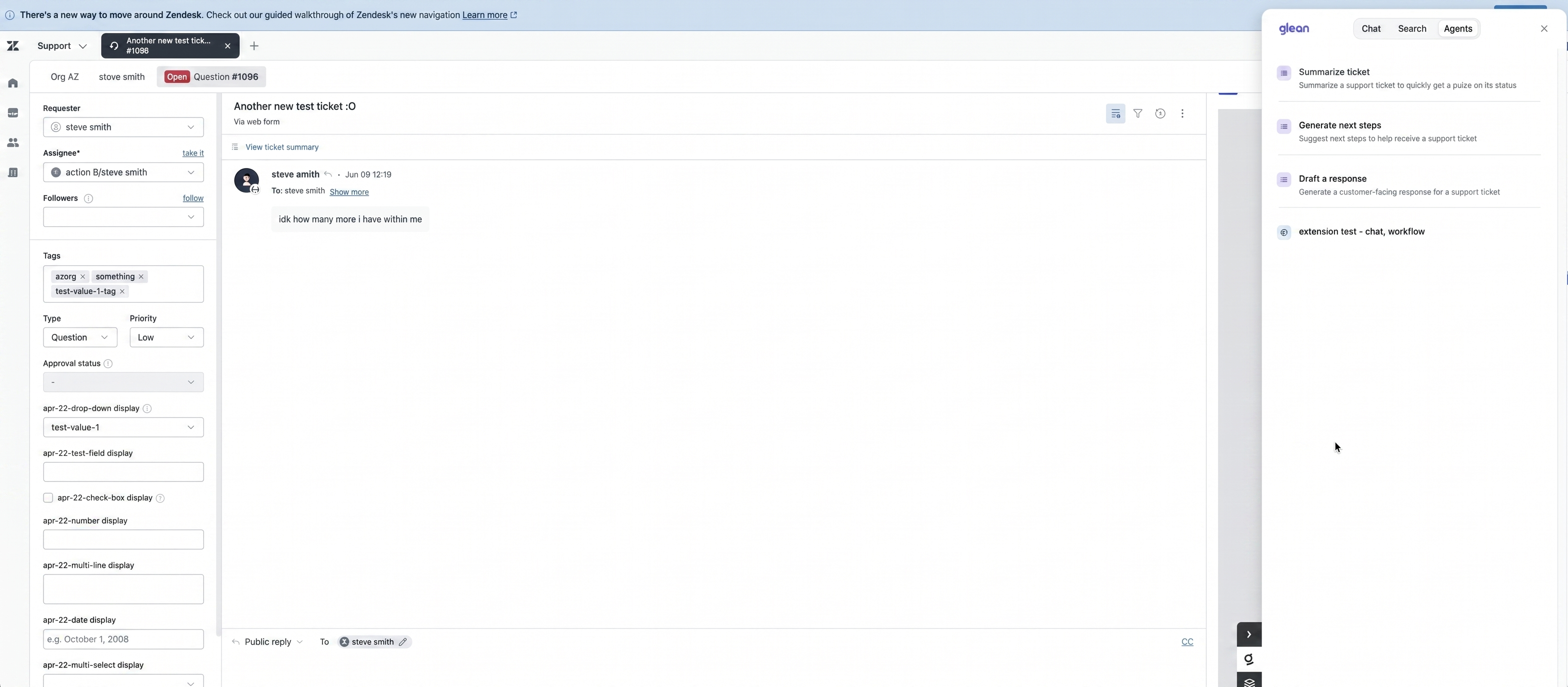This screenshot has width=1568, height=687.
Task: Open extension test - chat, workflow agent
Action: (x=1409, y=232)
